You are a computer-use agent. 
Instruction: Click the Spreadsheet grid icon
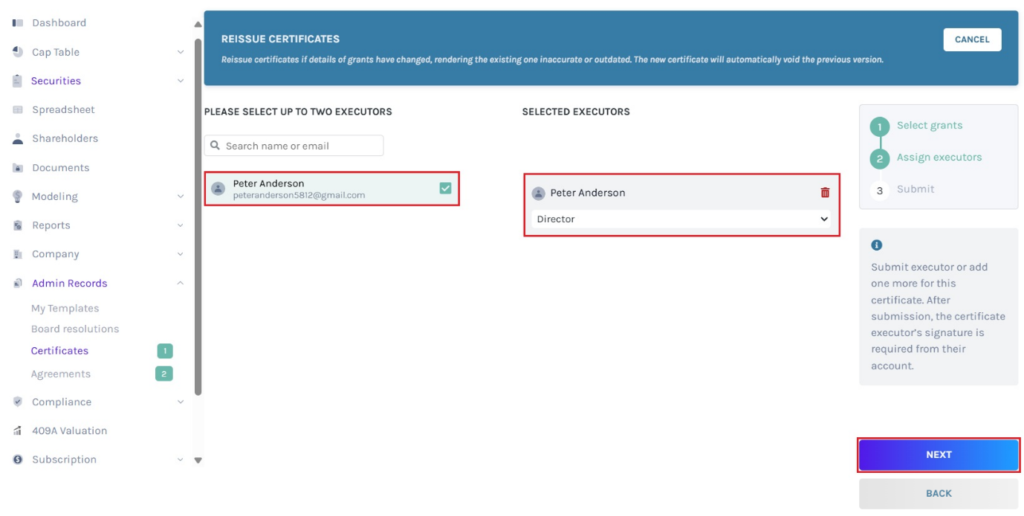(18, 110)
